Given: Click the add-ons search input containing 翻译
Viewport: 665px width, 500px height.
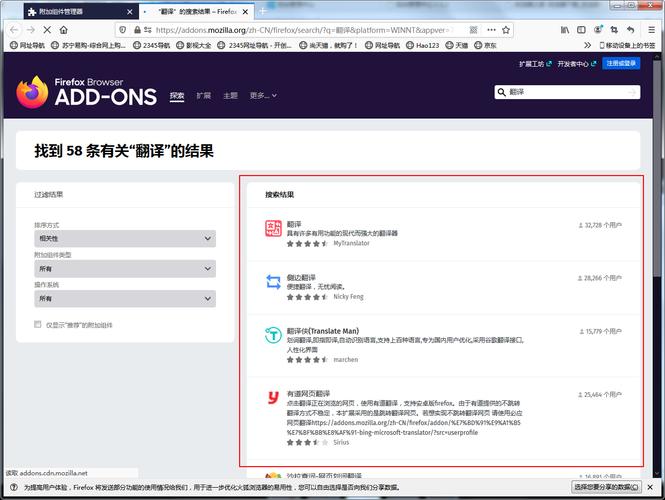Looking at the screenshot, I should pos(567,92).
